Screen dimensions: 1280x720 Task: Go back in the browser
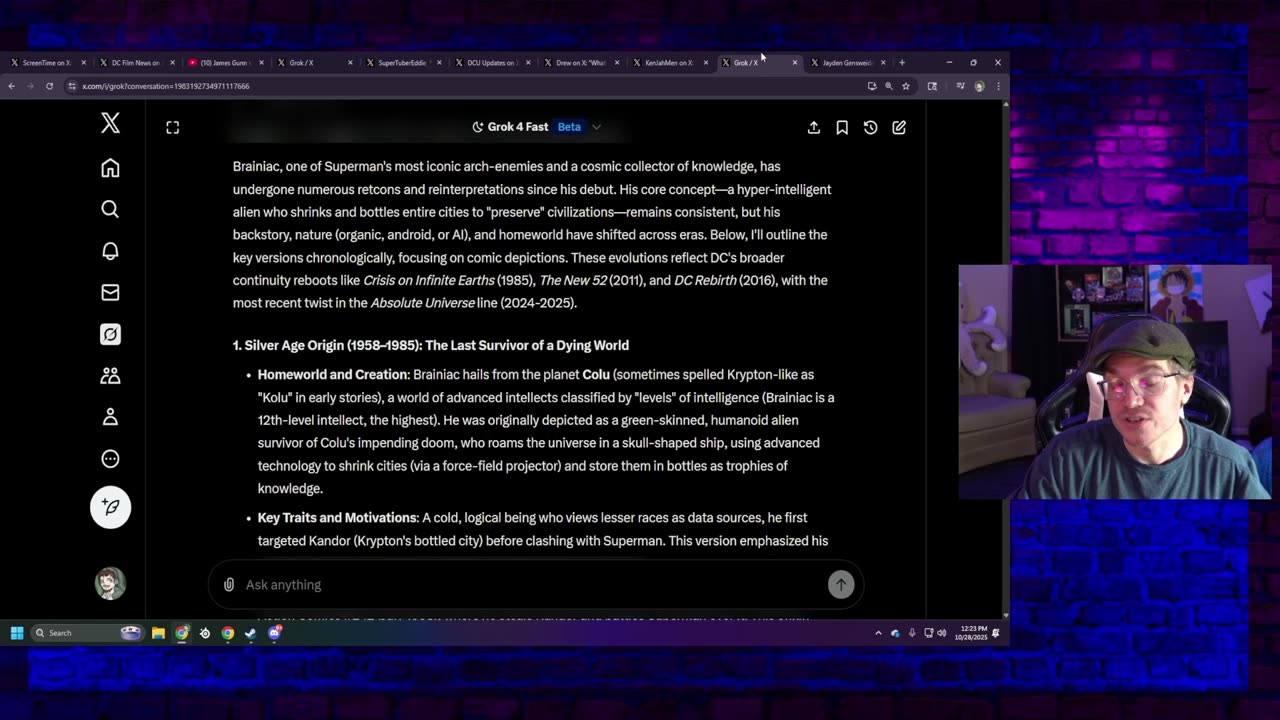tap(12, 86)
